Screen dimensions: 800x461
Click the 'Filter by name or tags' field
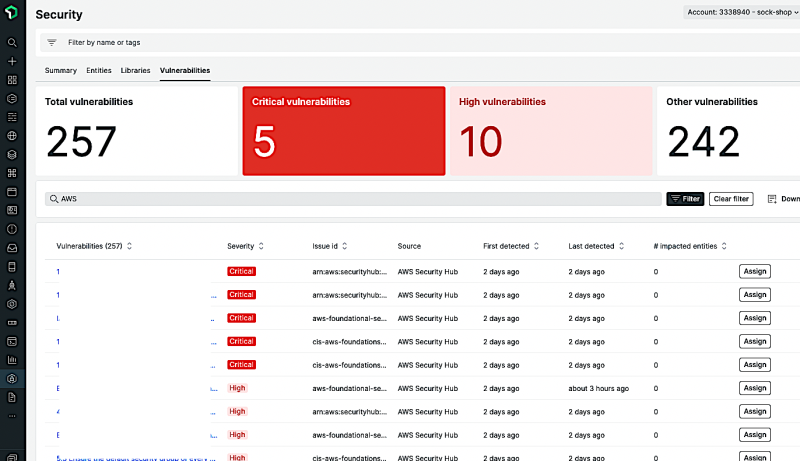[300, 43]
